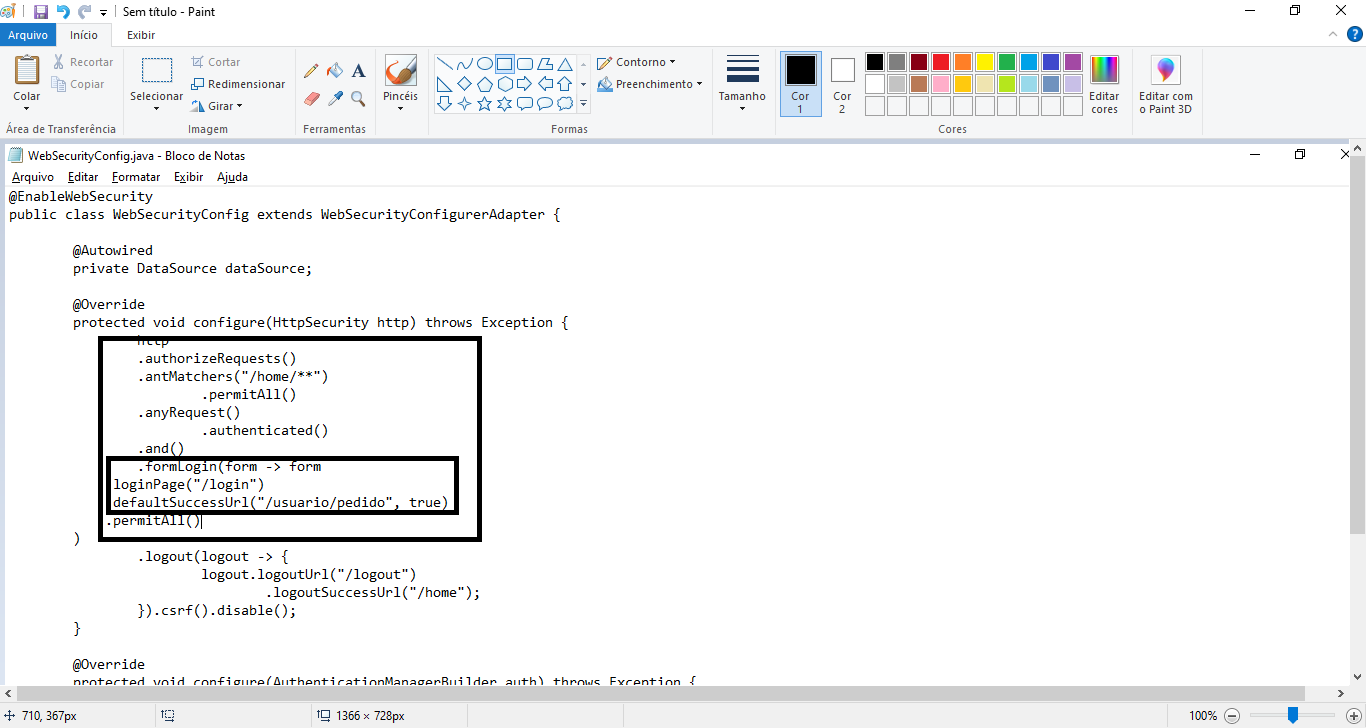Choose the Cloud callout shape
This screenshot has width=1366, height=728.
(565, 103)
